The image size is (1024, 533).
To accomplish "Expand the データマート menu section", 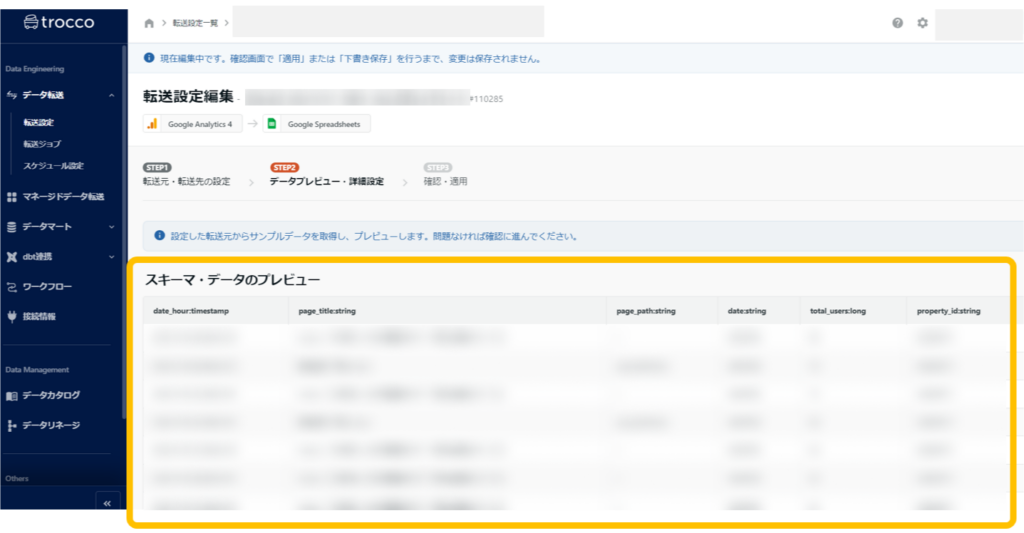I will [x=111, y=227].
